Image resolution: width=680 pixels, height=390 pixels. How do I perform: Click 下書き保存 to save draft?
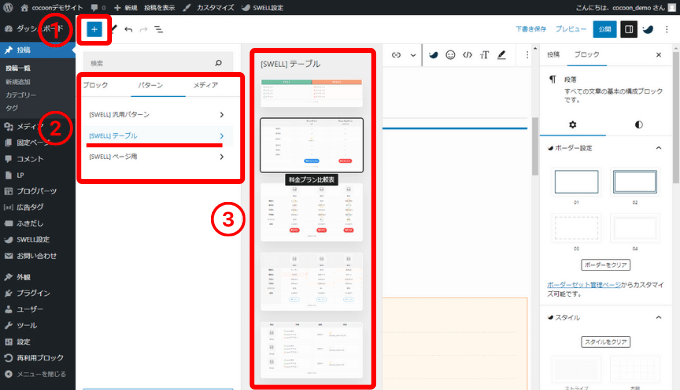(x=531, y=29)
